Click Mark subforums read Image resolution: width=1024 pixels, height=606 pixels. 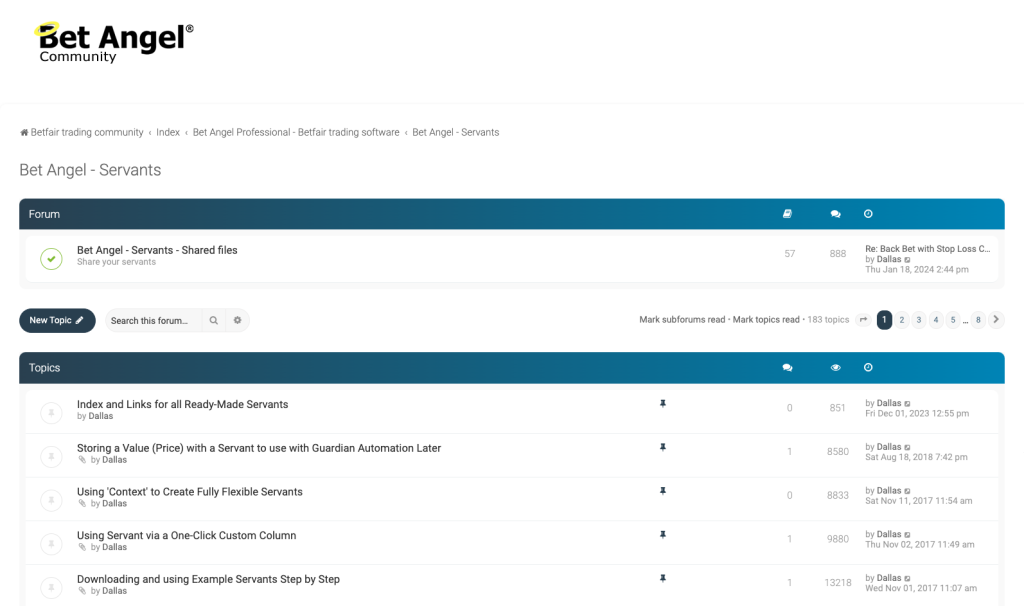coord(682,319)
